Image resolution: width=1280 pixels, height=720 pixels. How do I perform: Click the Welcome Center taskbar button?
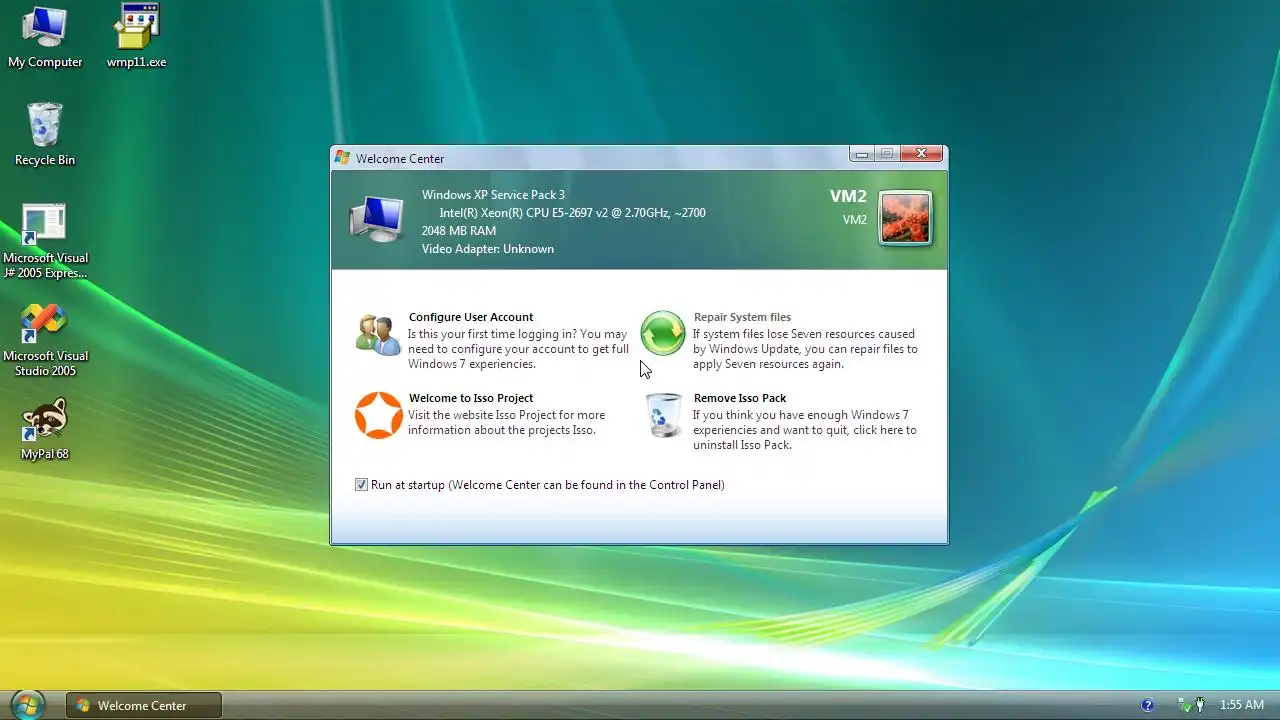(144, 705)
